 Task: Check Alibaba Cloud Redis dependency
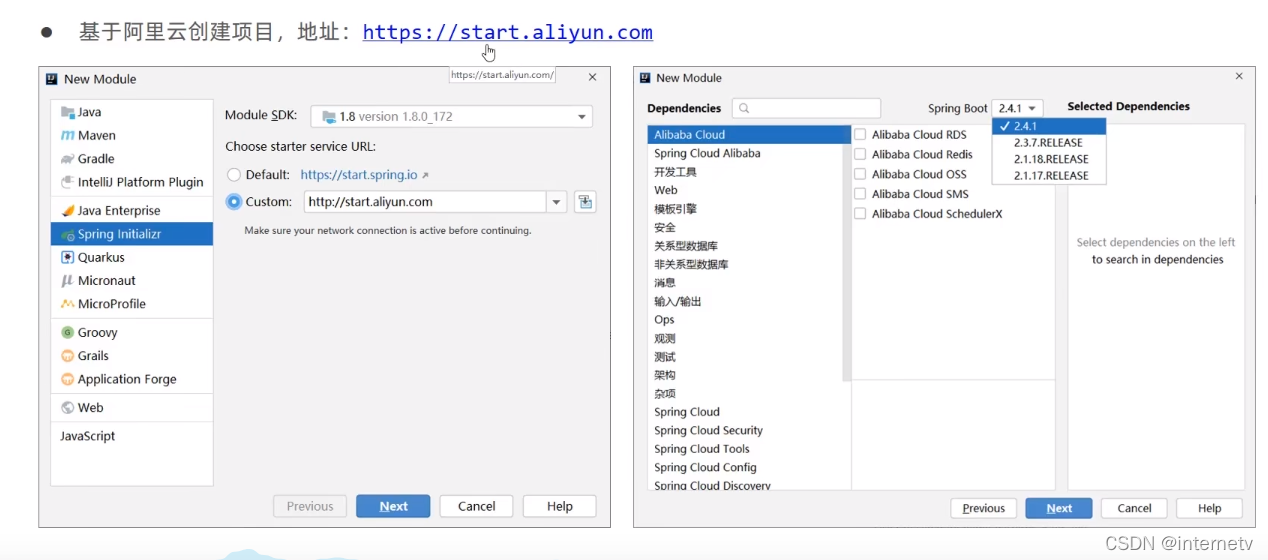pyautogui.click(x=860, y=154)
